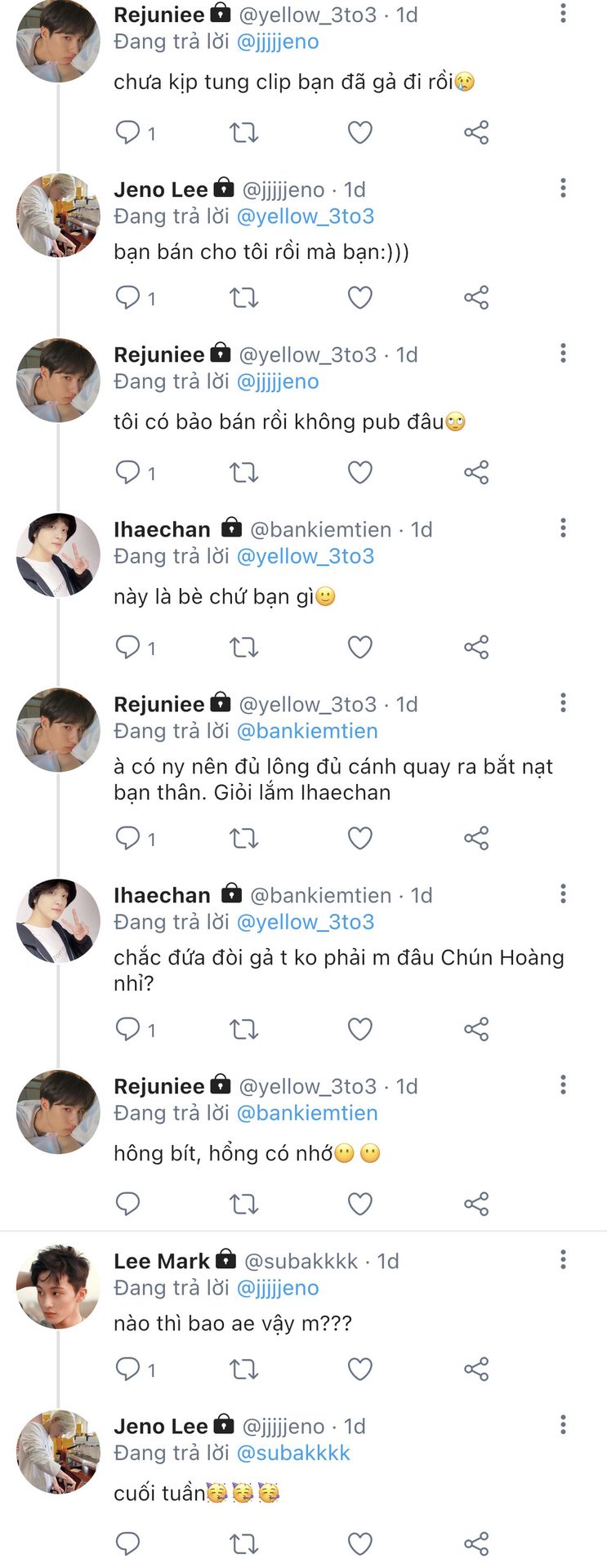Like Rejuniee's "chưa kịp tung clip" tweet
This screenshot has width=607, height=1568.
click(x=360, y=132)
